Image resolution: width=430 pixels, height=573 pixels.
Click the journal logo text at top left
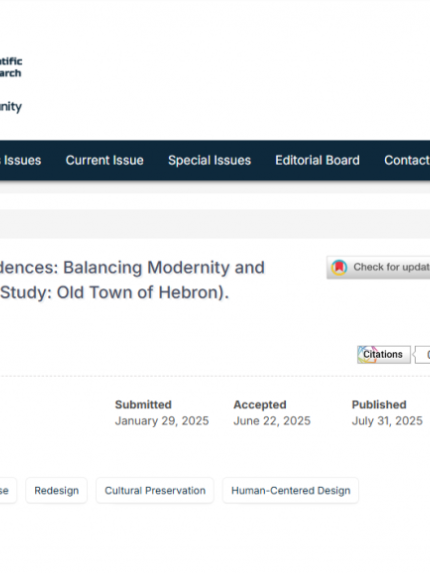point(11,84)
